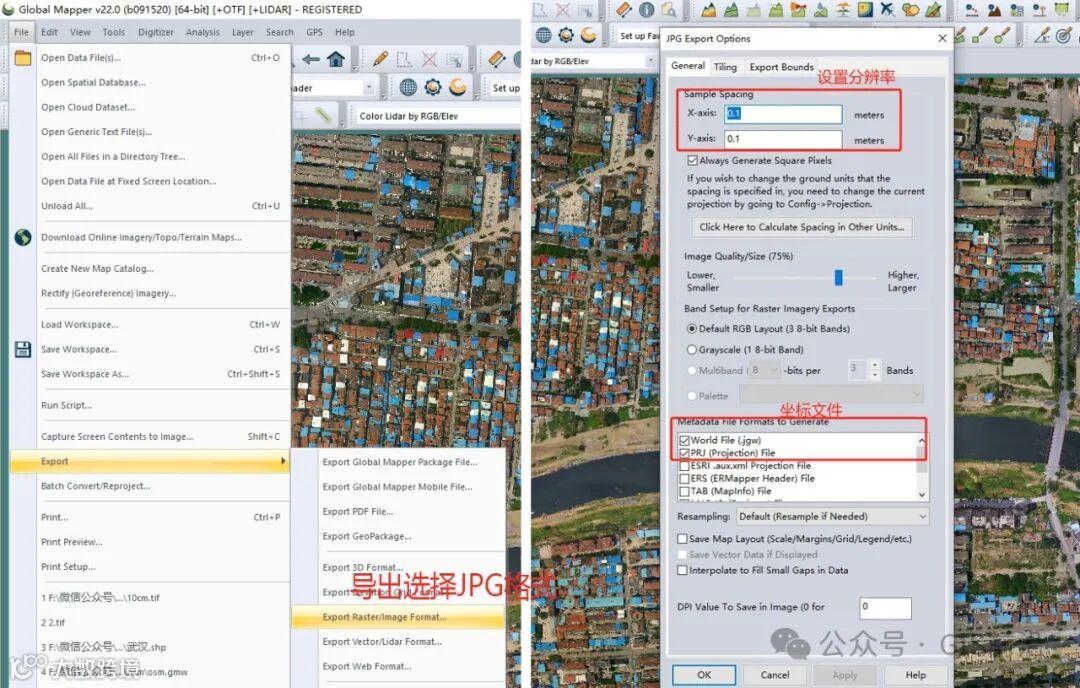The image size is (1080, 688).
Task: Click the down arrow of metadata formats list
Action: click(922, 494)
